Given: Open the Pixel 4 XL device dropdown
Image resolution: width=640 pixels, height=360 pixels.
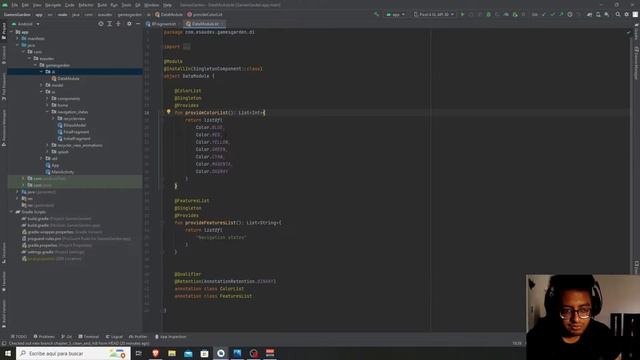Looking at the screenshot, I should [434, 14].
